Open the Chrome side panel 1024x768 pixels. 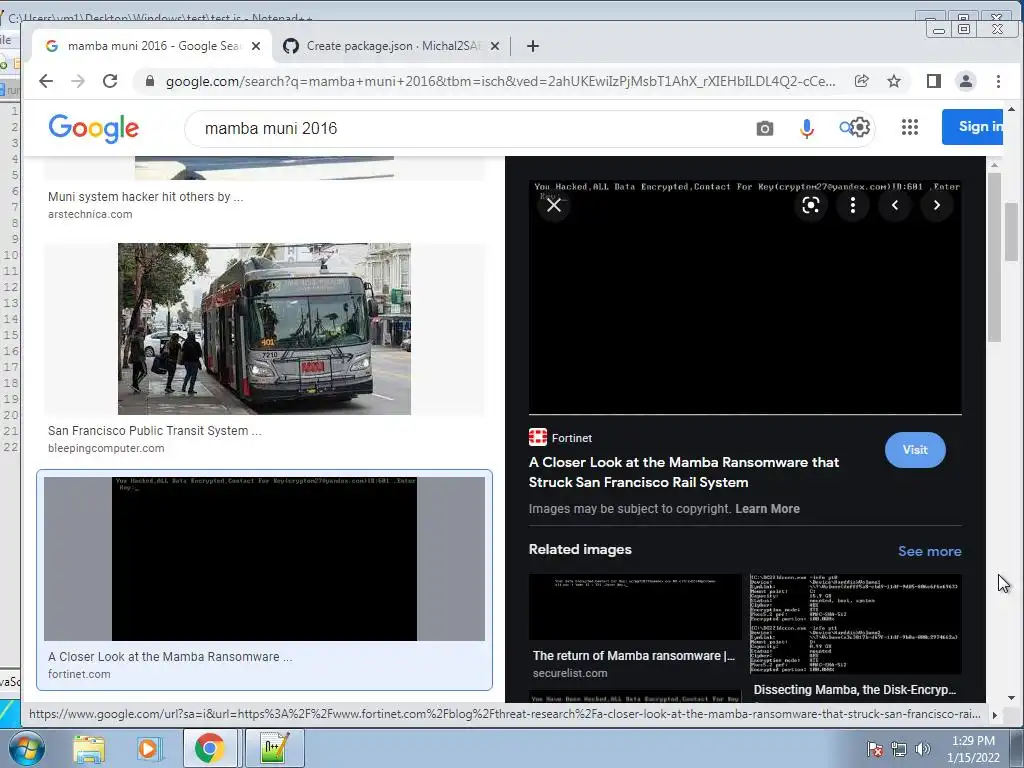[x=934, y=81]
